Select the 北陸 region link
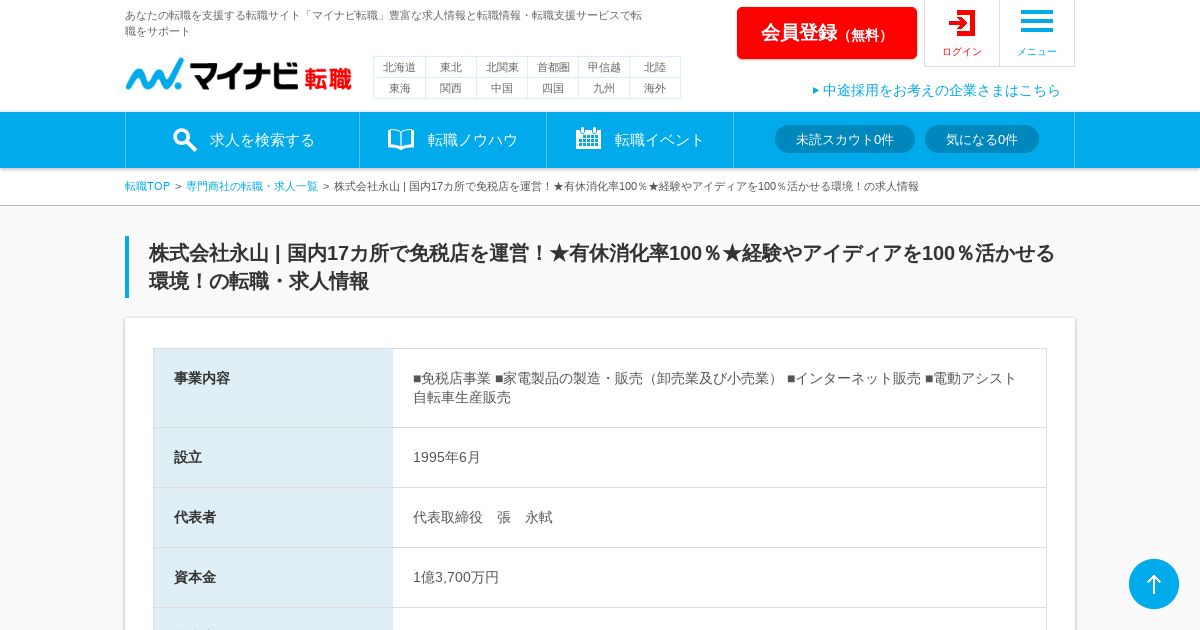This screenshot has height=630, width=1200. [655, 67]
